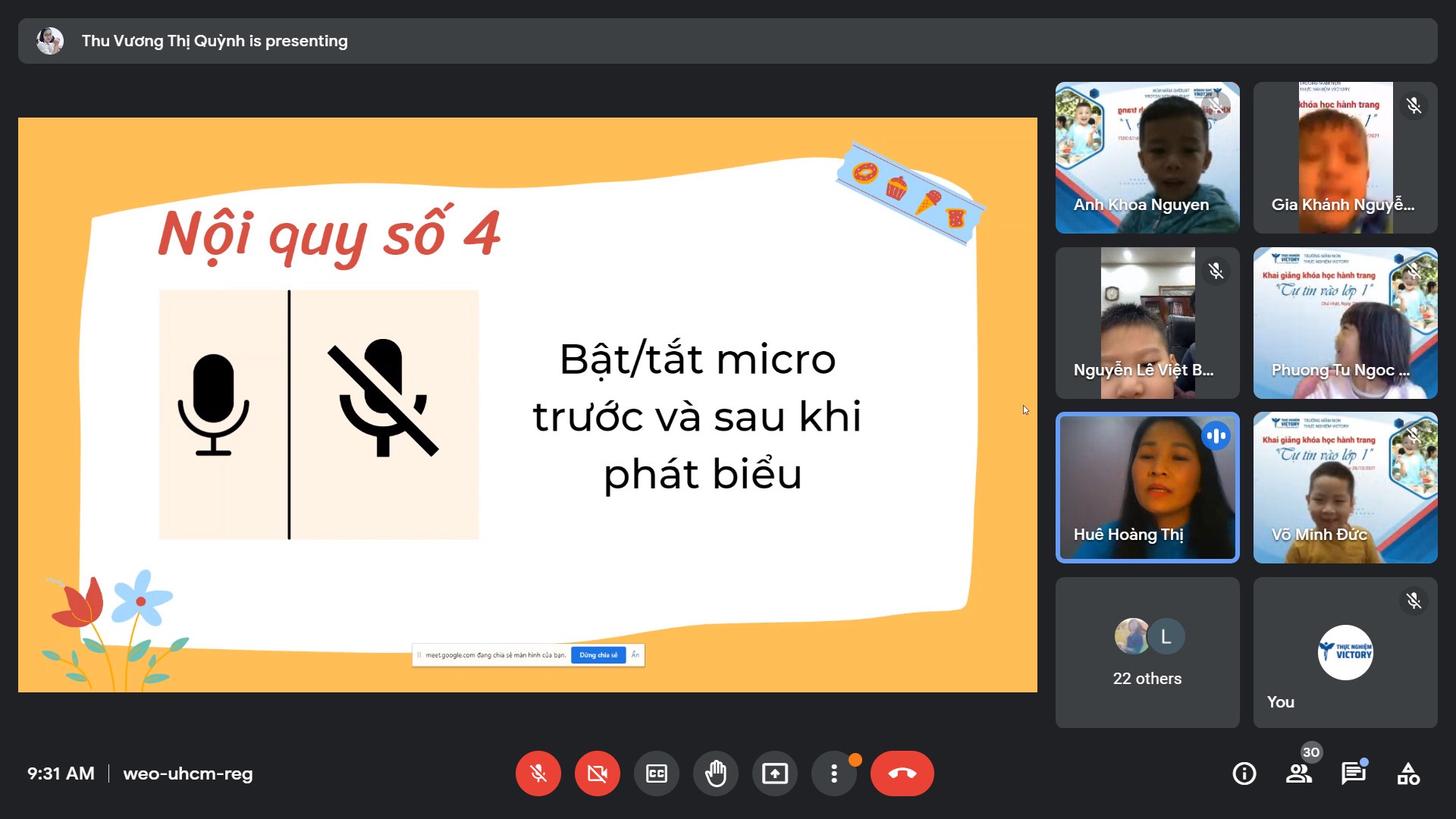The height and width of the screenshot is (819, 1456).
Task: Click your own "You" tile
Action: [1345, 653]
